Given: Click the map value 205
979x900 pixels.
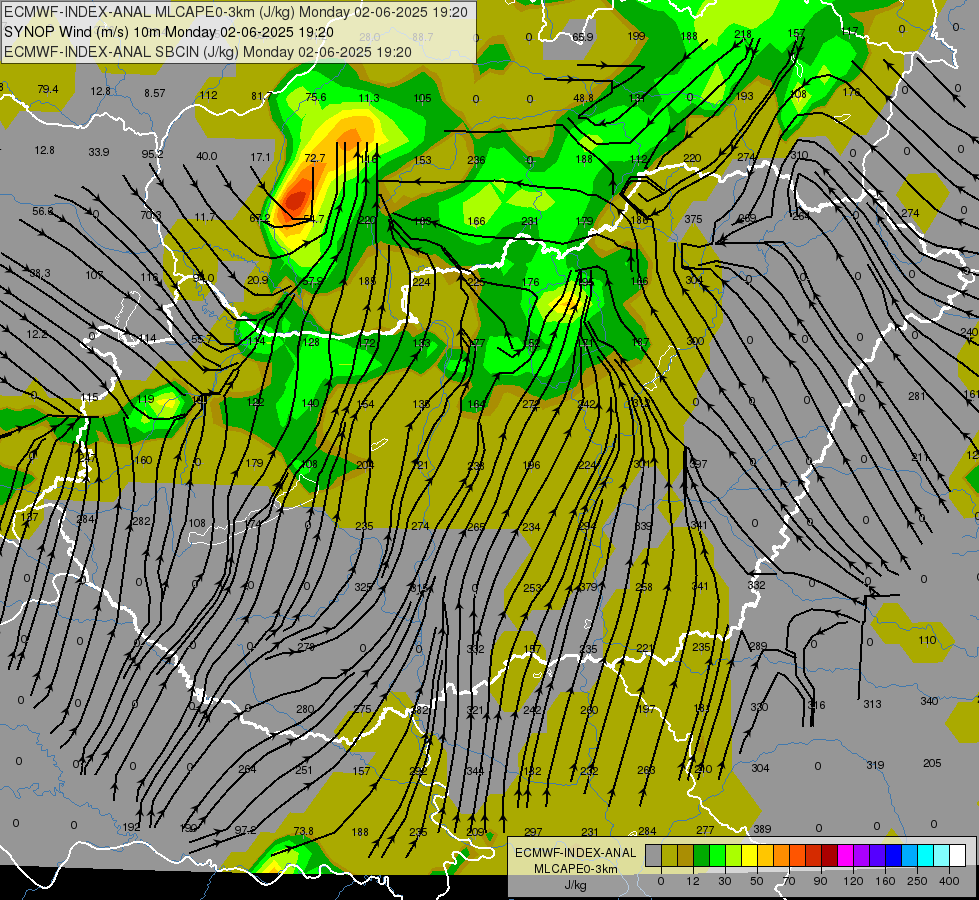Looking at the screenshot, I should pos(932,763).
